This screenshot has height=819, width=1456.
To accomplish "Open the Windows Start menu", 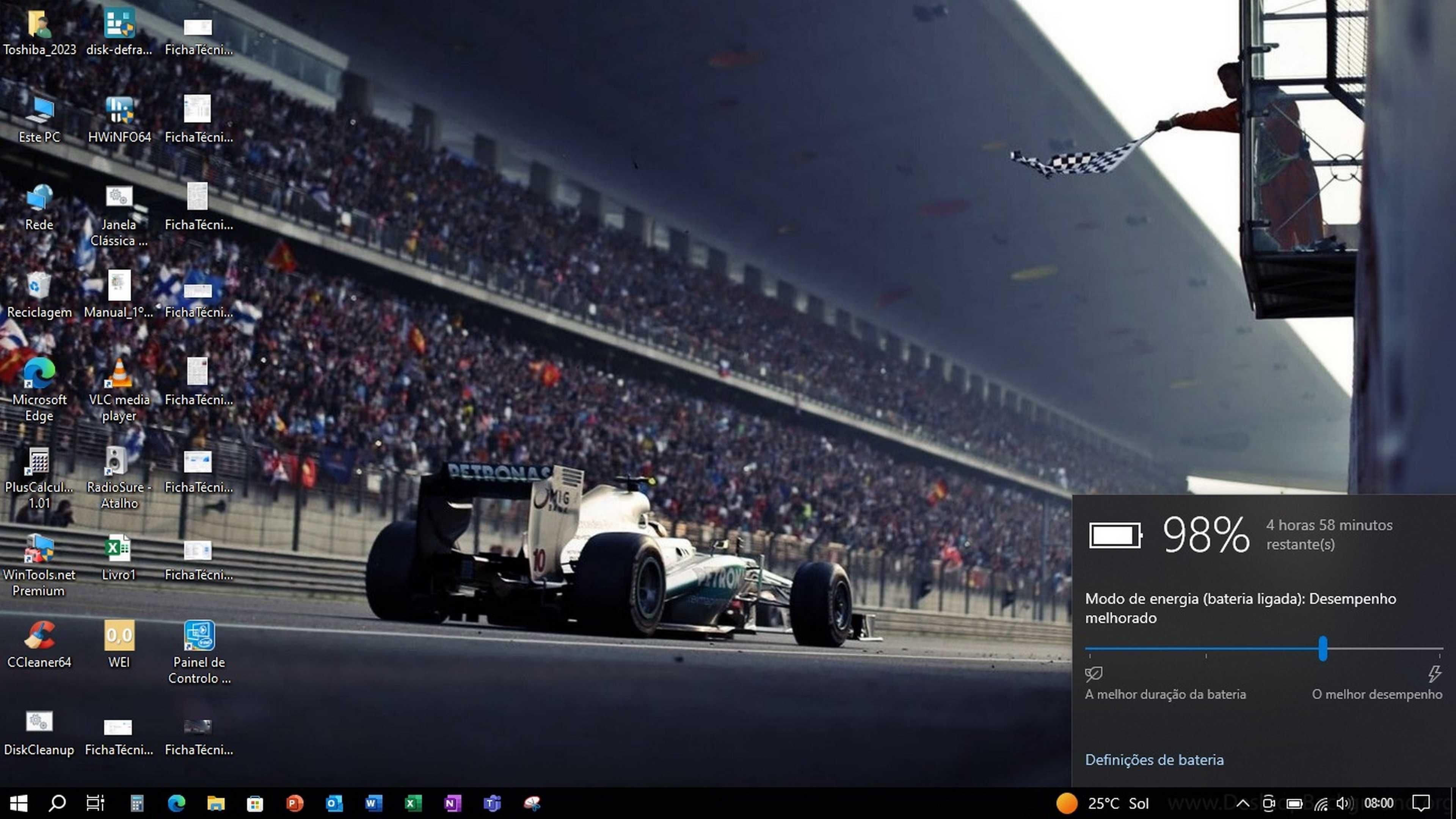I will [19, 803].
